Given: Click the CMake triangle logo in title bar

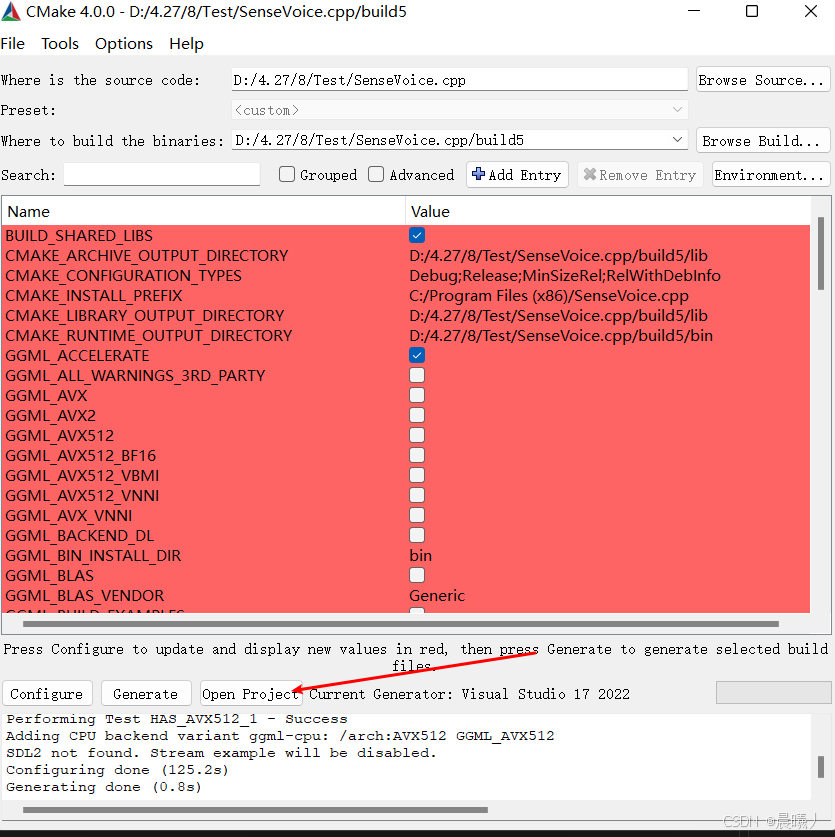Looking at the screenshot, I should [x=12, y=11].
